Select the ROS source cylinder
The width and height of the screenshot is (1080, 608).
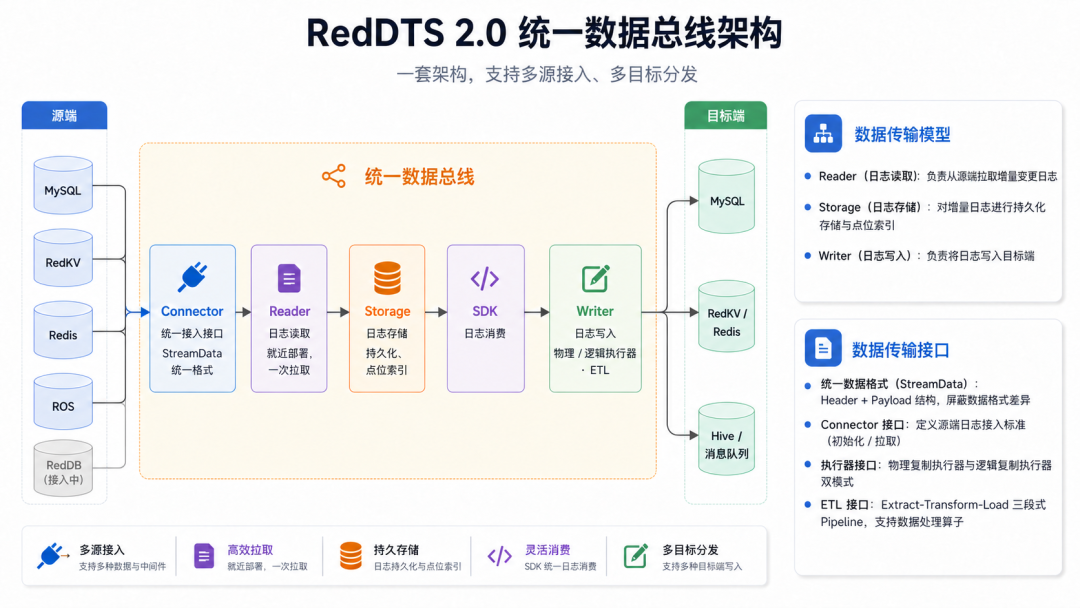[63, 401]
